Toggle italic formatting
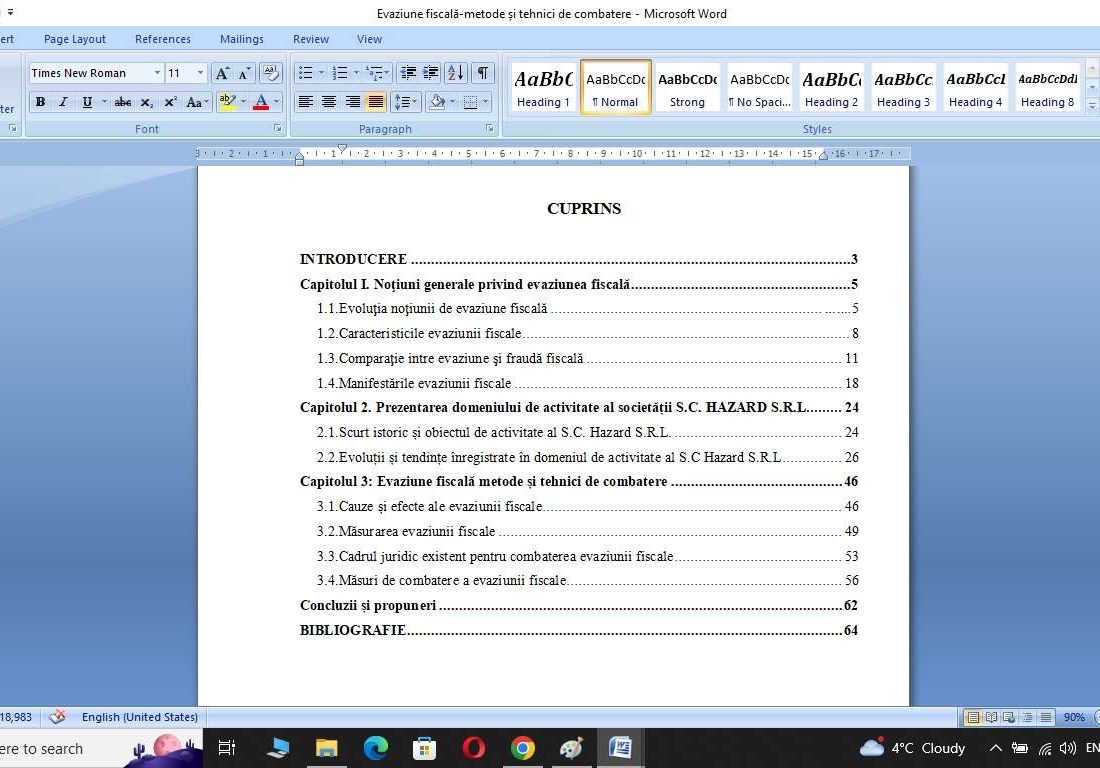The image size is (1100, 768). tap(63, 102)
